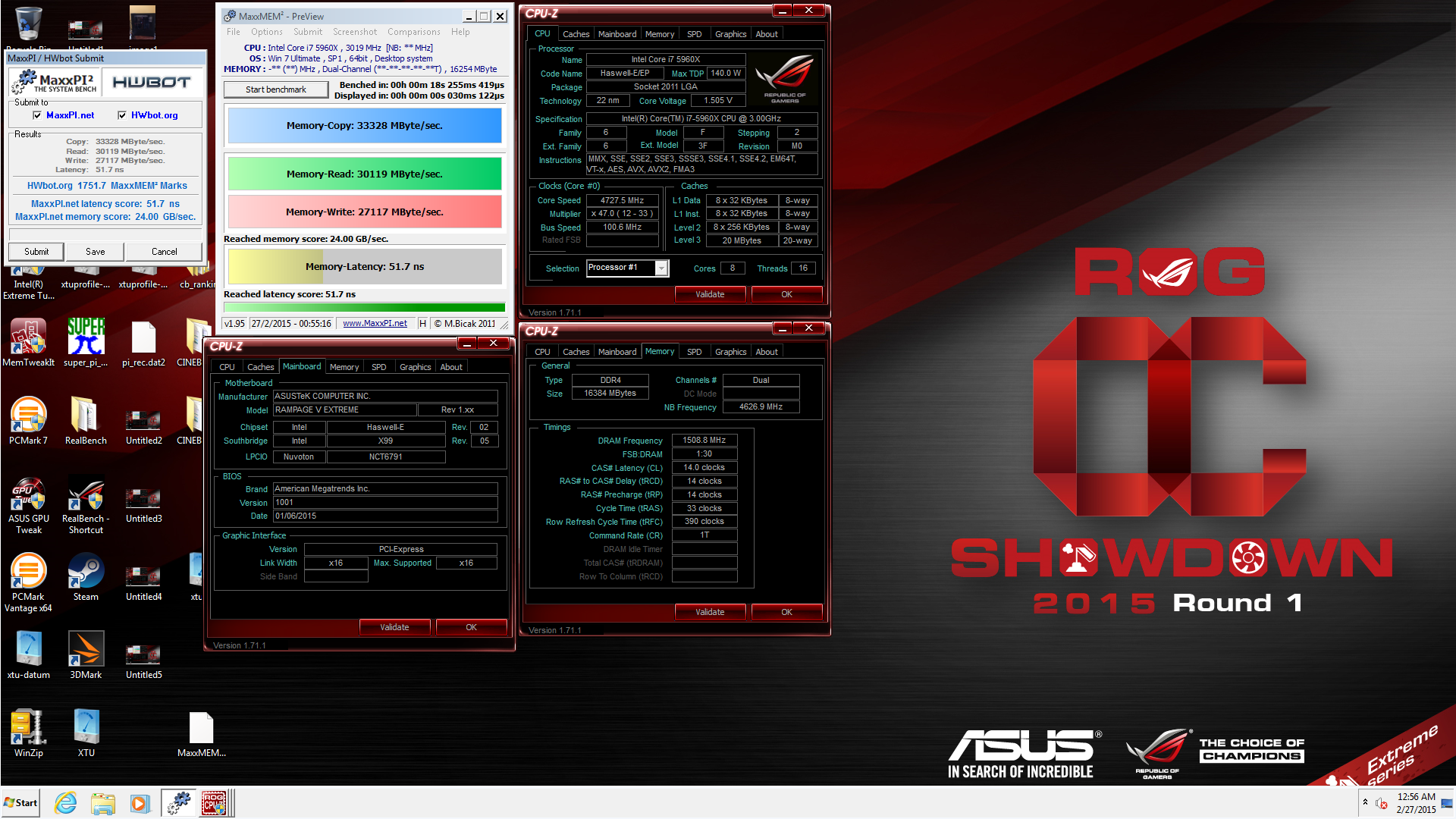Click the Memory-Read result bar
This screenshot has height=819, width=1456.
[365, 174]
